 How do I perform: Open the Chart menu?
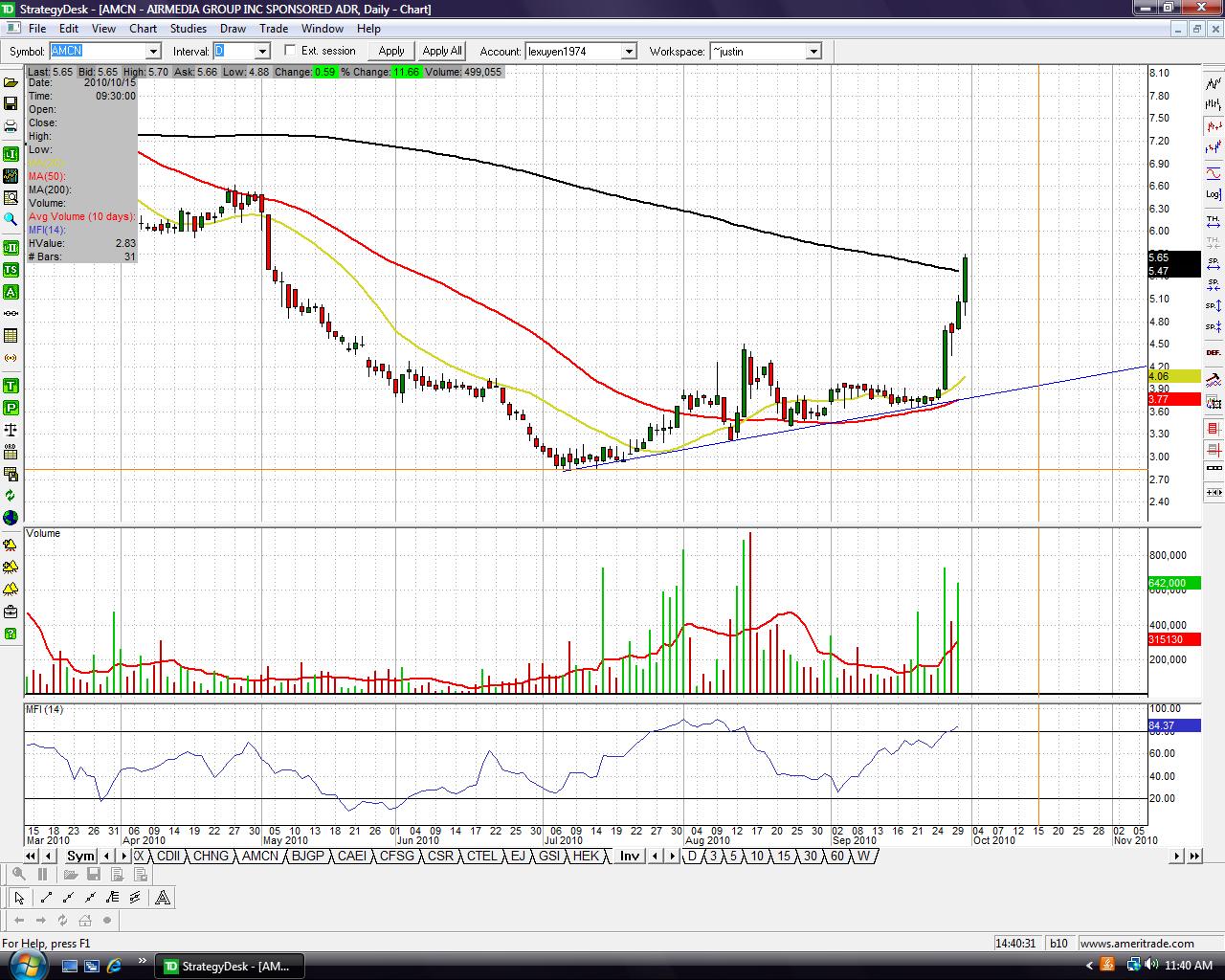144,29
